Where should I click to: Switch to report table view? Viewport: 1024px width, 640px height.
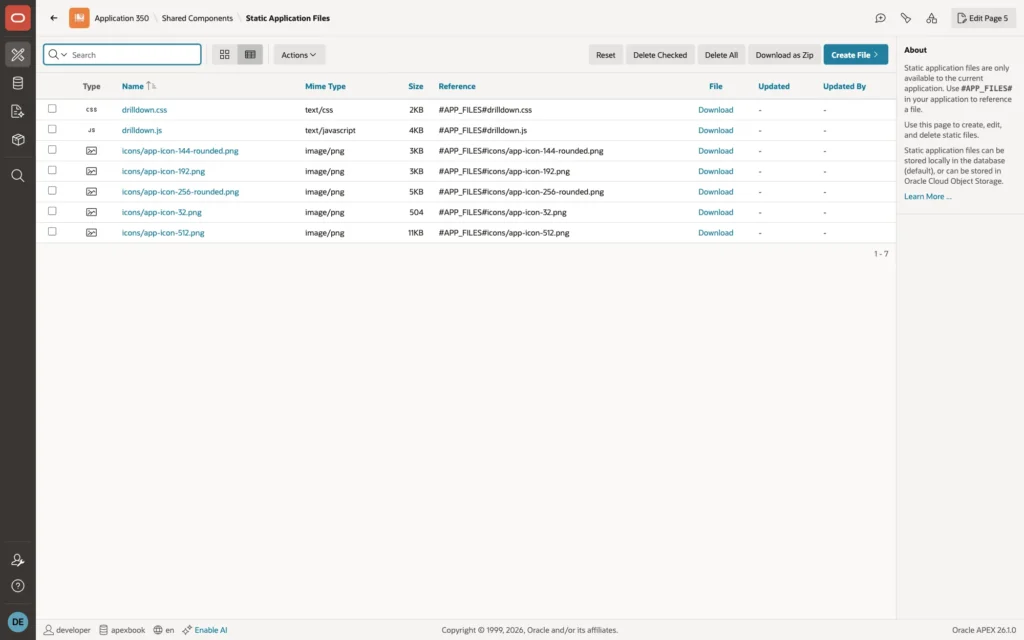point(250,55)
